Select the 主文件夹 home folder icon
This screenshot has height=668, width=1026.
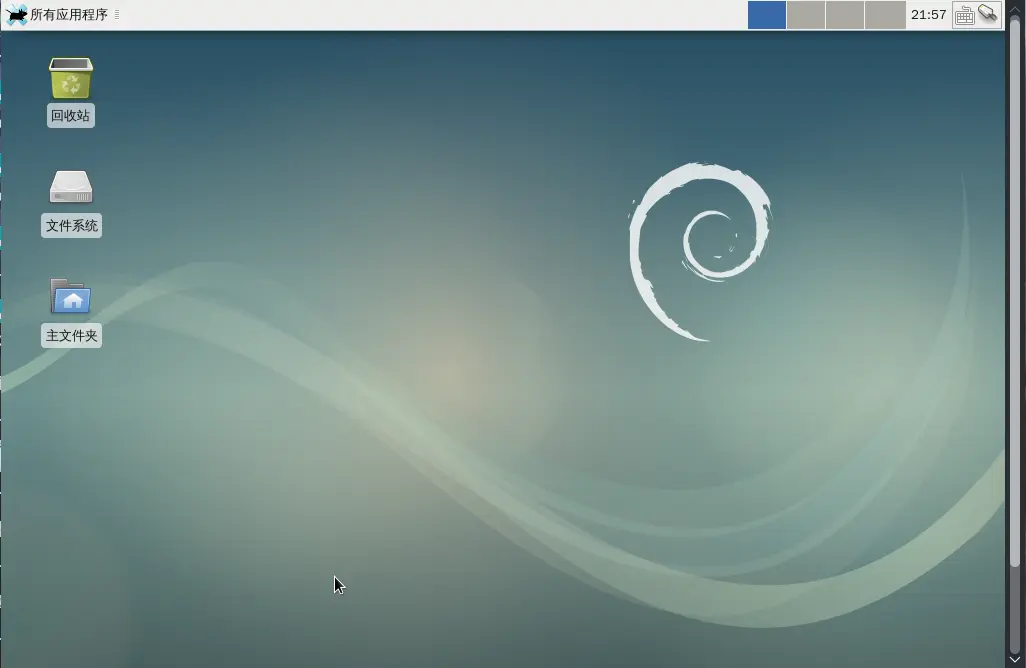(x=71, y=296)
